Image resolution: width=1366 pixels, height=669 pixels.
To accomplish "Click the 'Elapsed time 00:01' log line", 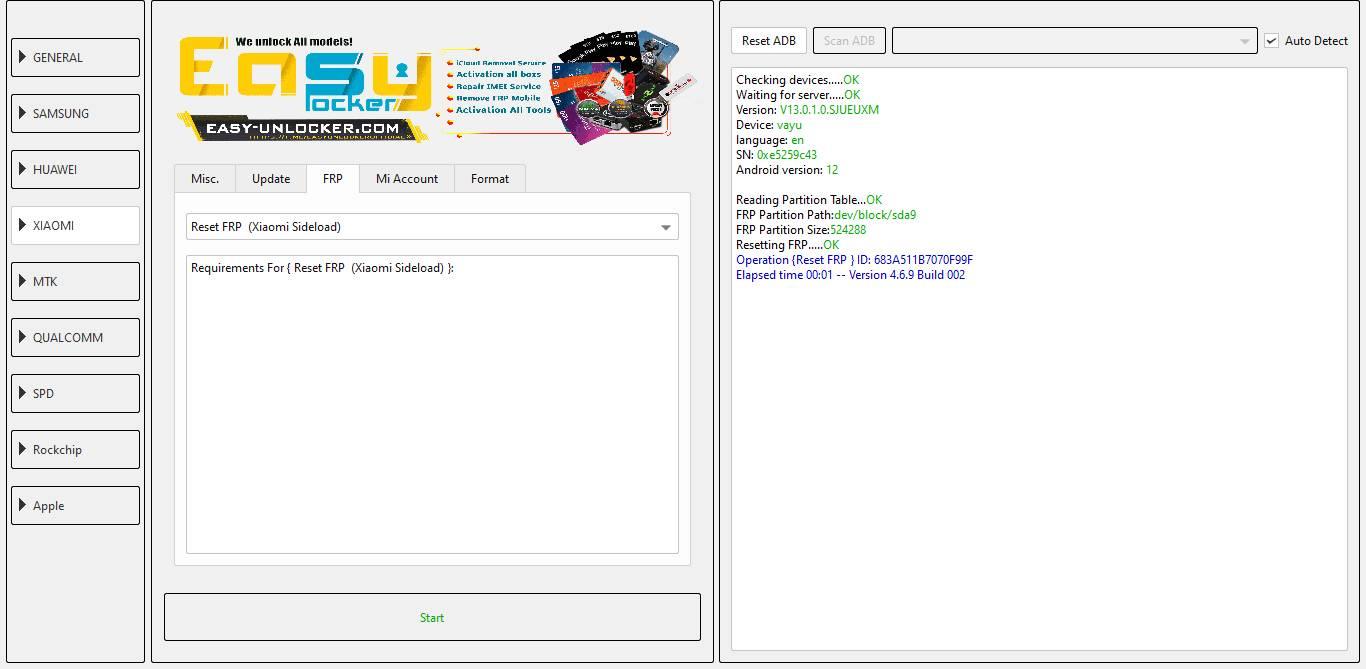I will click(850, 275).
